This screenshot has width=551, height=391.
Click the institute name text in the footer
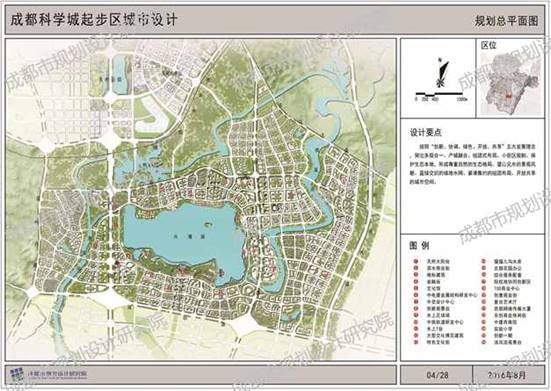coord(57,374)
